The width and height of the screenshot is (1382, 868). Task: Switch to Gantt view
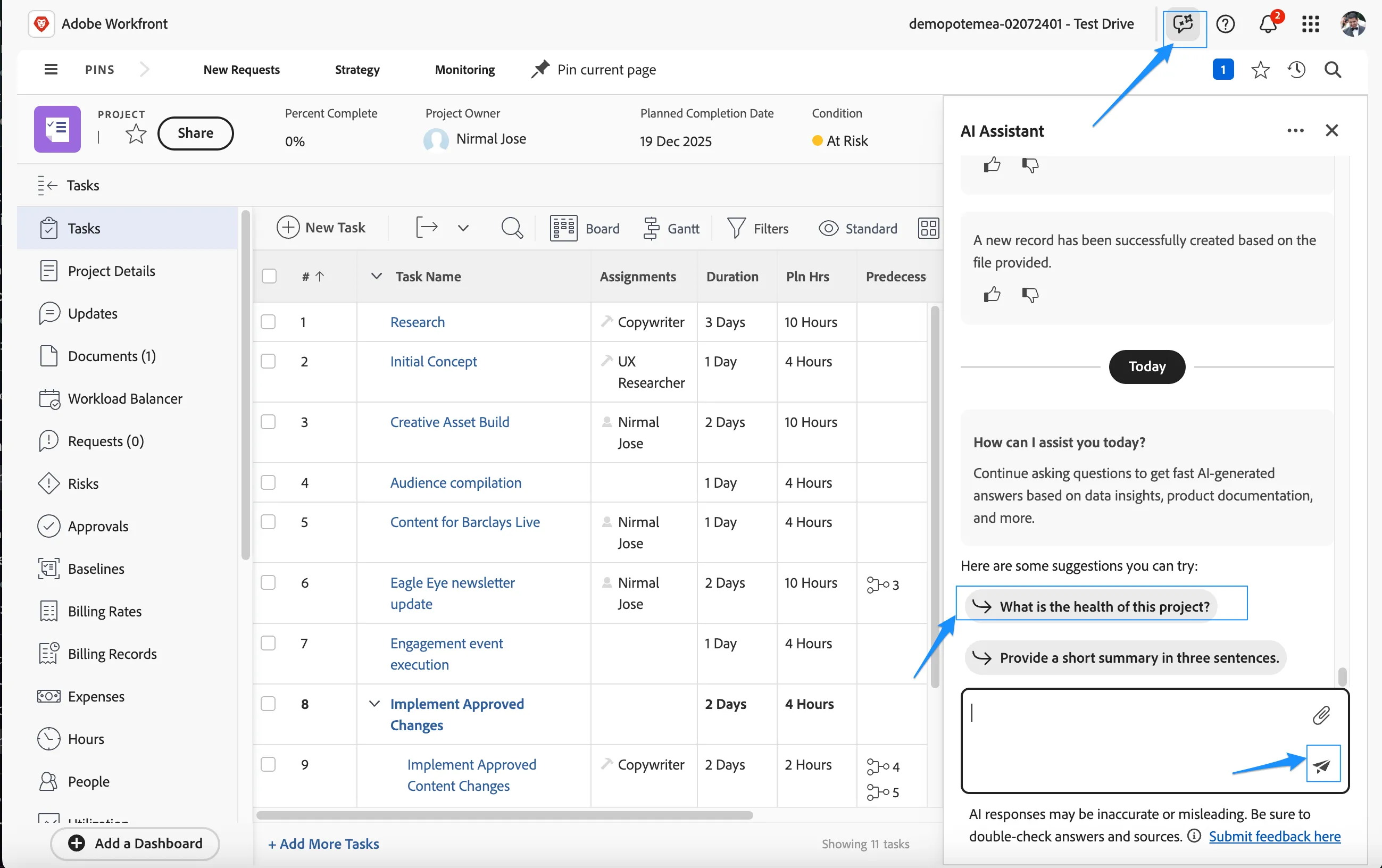coord(670,228)
